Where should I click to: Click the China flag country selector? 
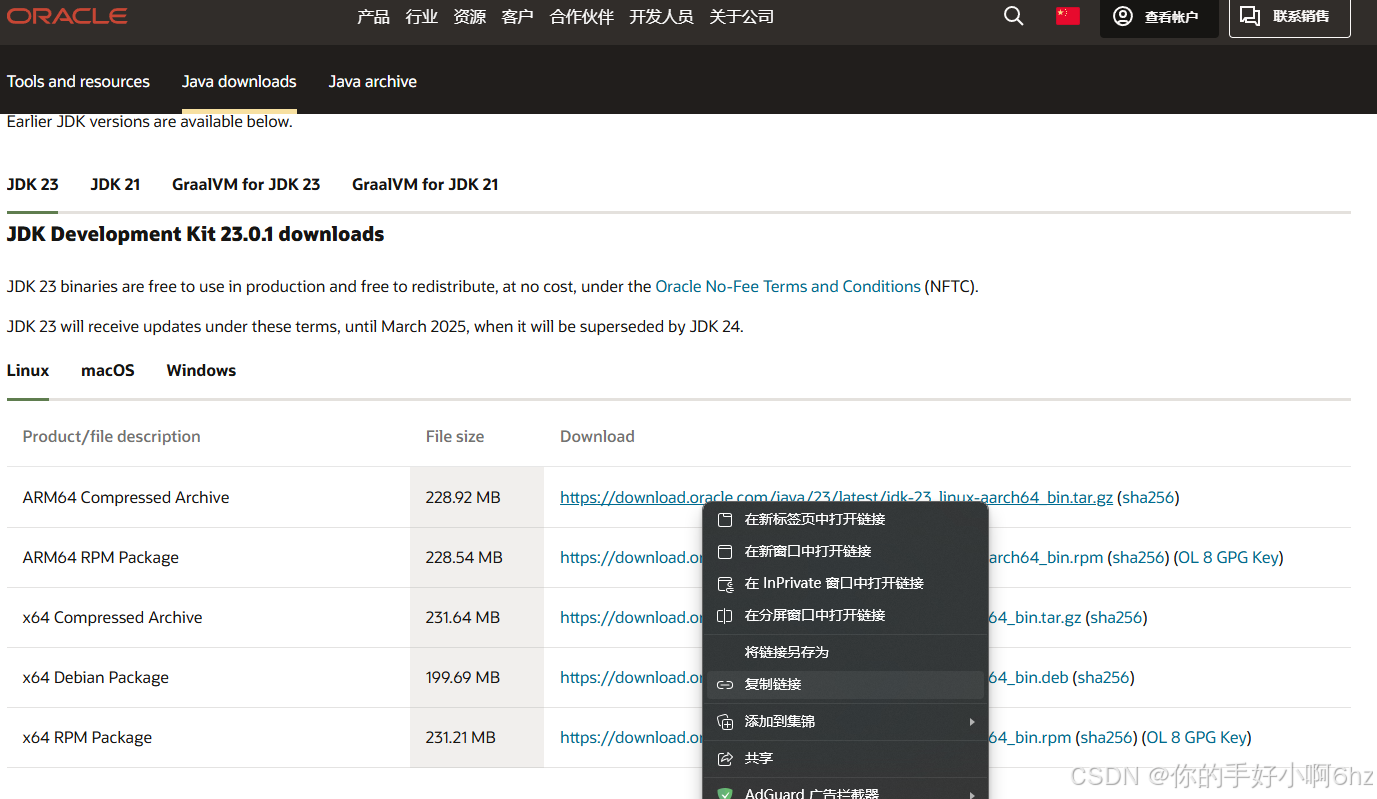[x=1068, y=16]
